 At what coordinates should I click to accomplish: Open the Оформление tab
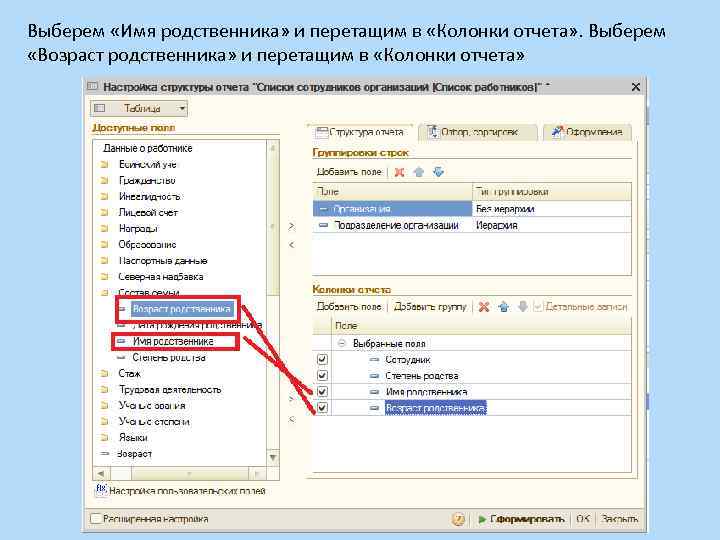[587, 132]
